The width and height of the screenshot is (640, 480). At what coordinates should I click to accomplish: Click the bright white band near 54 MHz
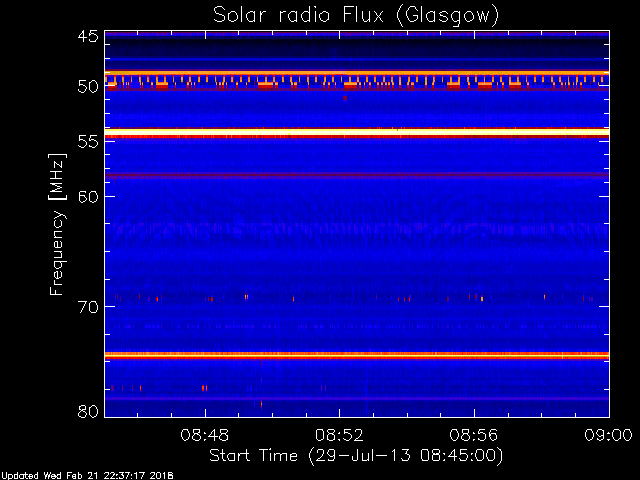357,132
